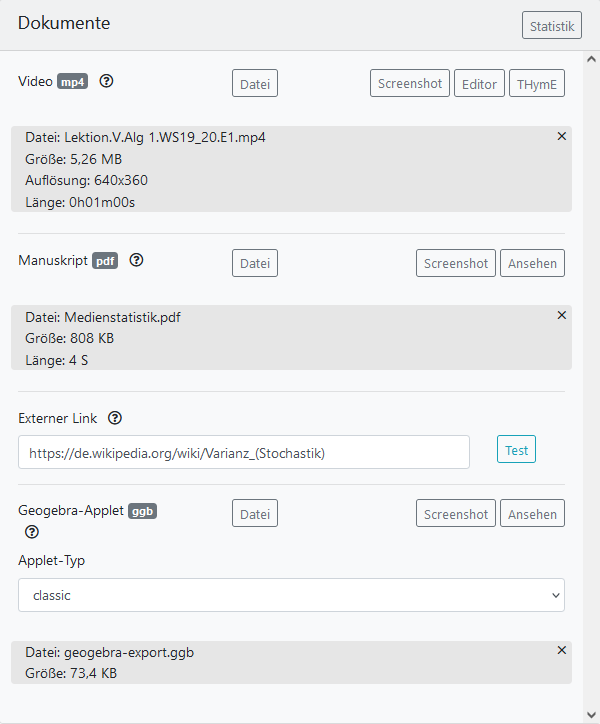Open the Applet-Typ dropdown
The image size is (600, 724).
291,595
